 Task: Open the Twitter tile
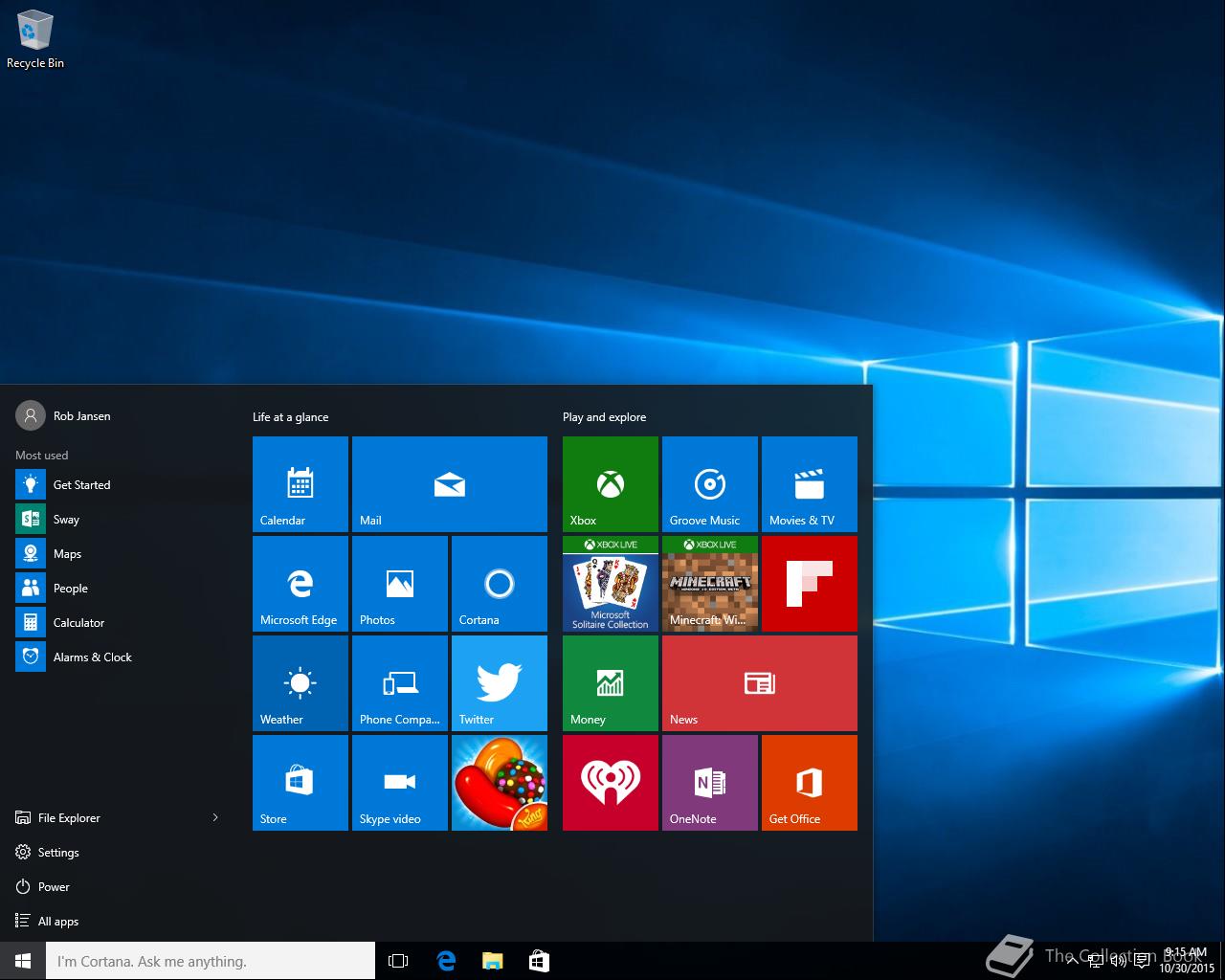coord(499,683)
